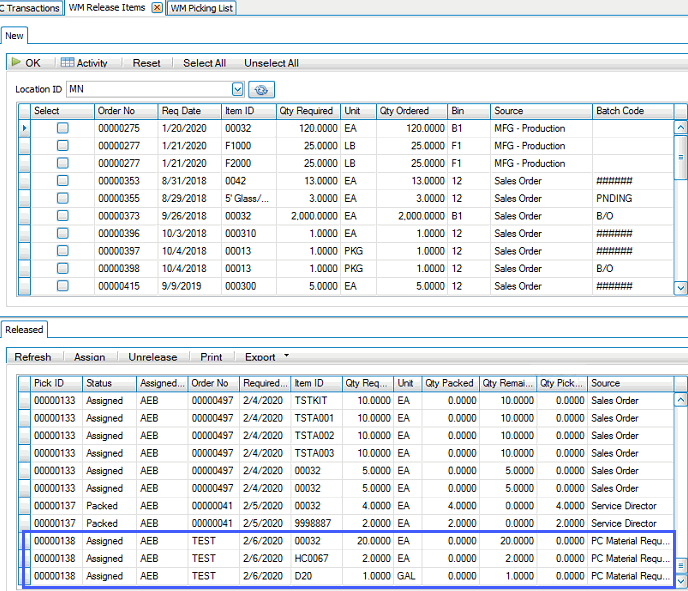Viewport: 688px width, 591px height.
Task: Click Unselect All in the toolbar
Action: click(271, 63)
